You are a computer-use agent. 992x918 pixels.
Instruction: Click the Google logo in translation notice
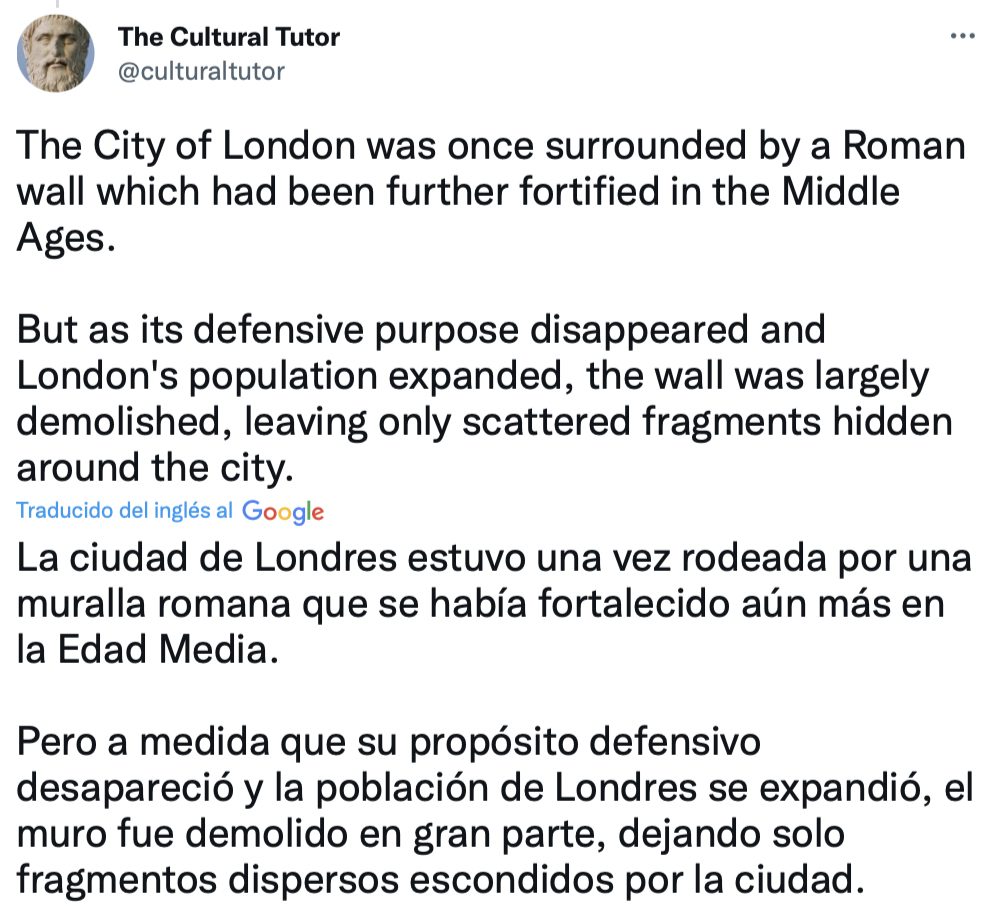pos(283,511)
